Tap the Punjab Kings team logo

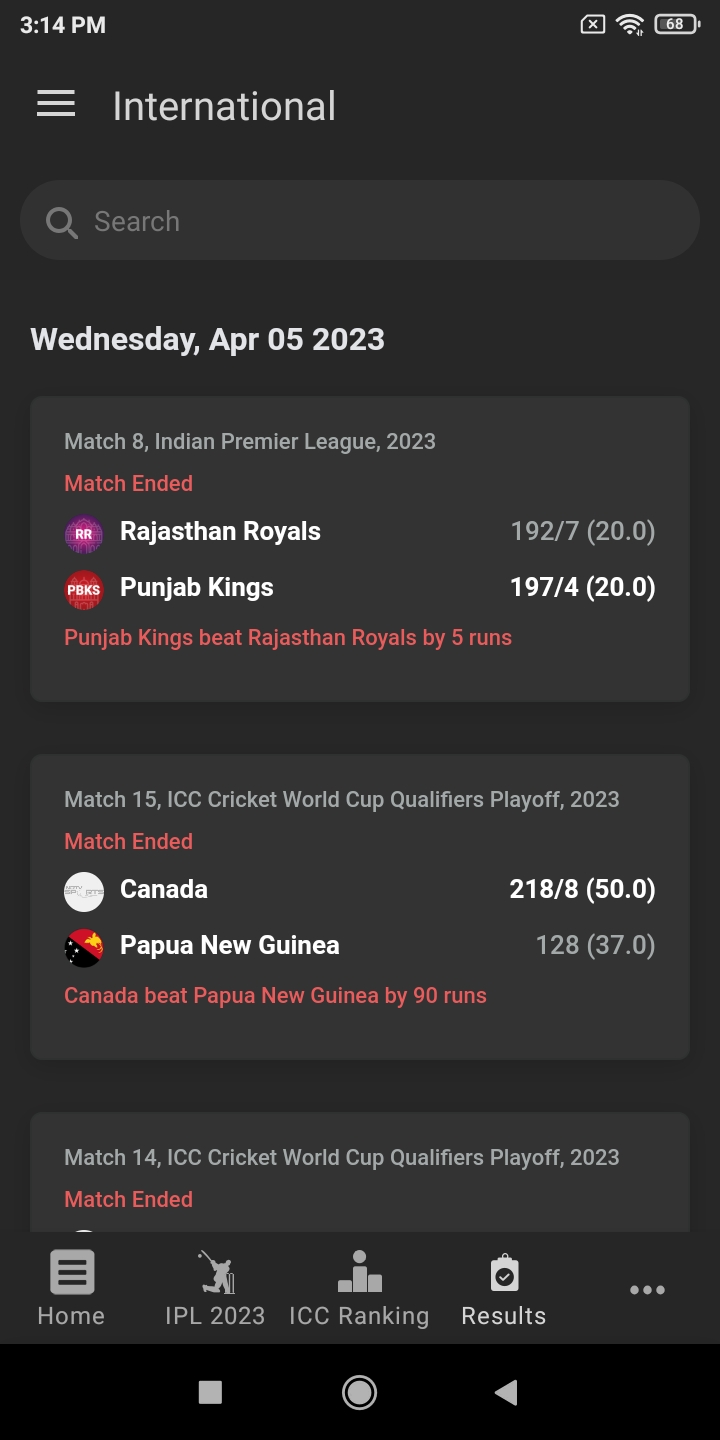84,589
